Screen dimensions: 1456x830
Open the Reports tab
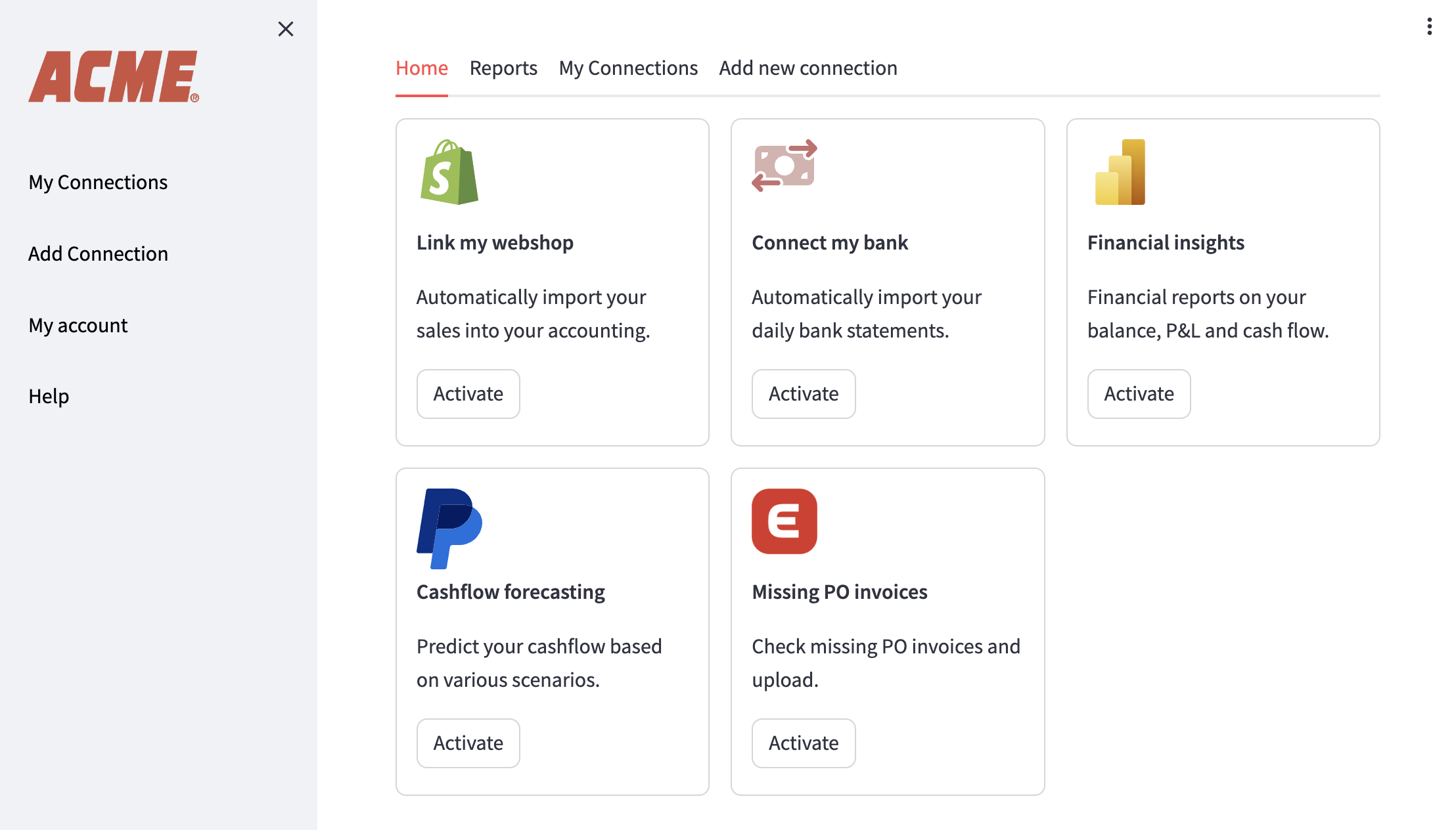(503, 68)
